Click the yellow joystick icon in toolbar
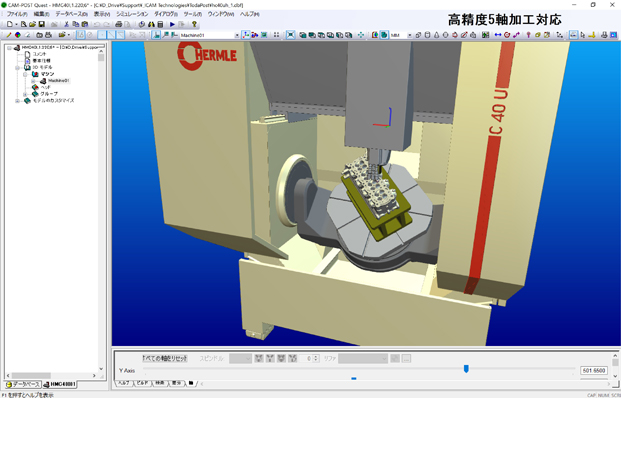The height and width of the screenshot is (463, 621). click(592, 35)
